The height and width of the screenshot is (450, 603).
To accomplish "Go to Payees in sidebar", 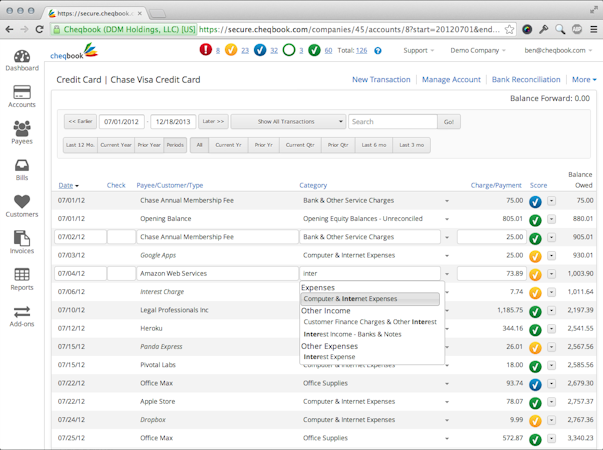I will pyautogui.click(x=22, y=133).
